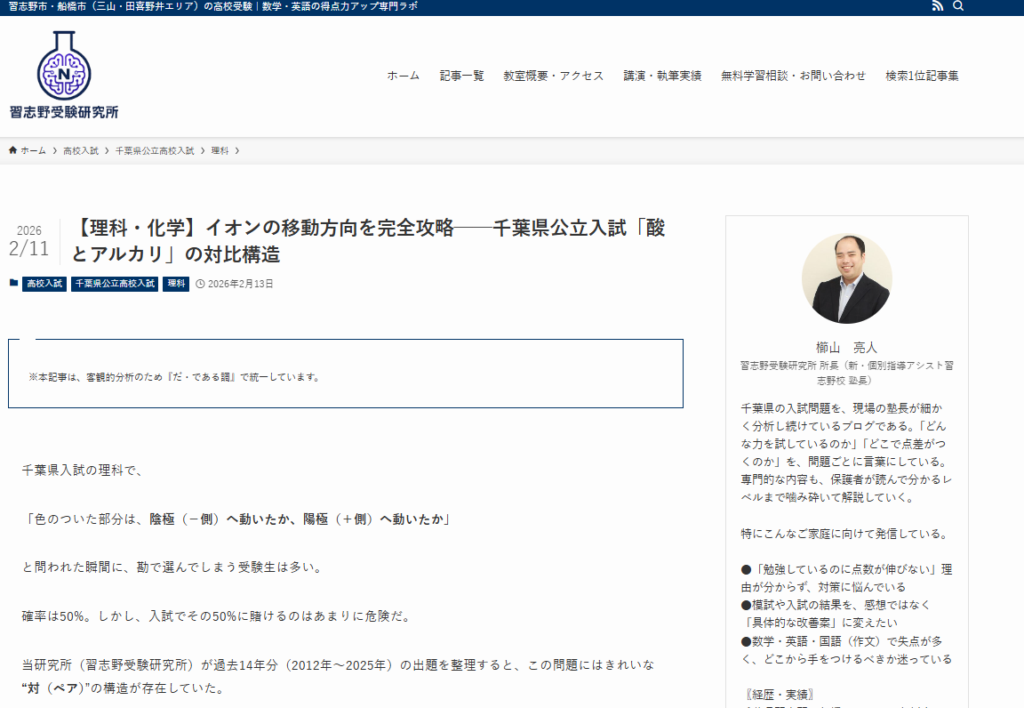This screenshot has height=708, width=1024.
Task: Click the 理科 category tag badge
Action: [176, 284]
